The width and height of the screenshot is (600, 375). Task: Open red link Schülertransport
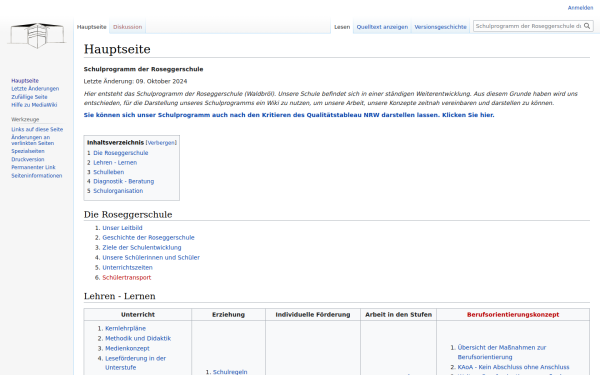coord(126,277)
